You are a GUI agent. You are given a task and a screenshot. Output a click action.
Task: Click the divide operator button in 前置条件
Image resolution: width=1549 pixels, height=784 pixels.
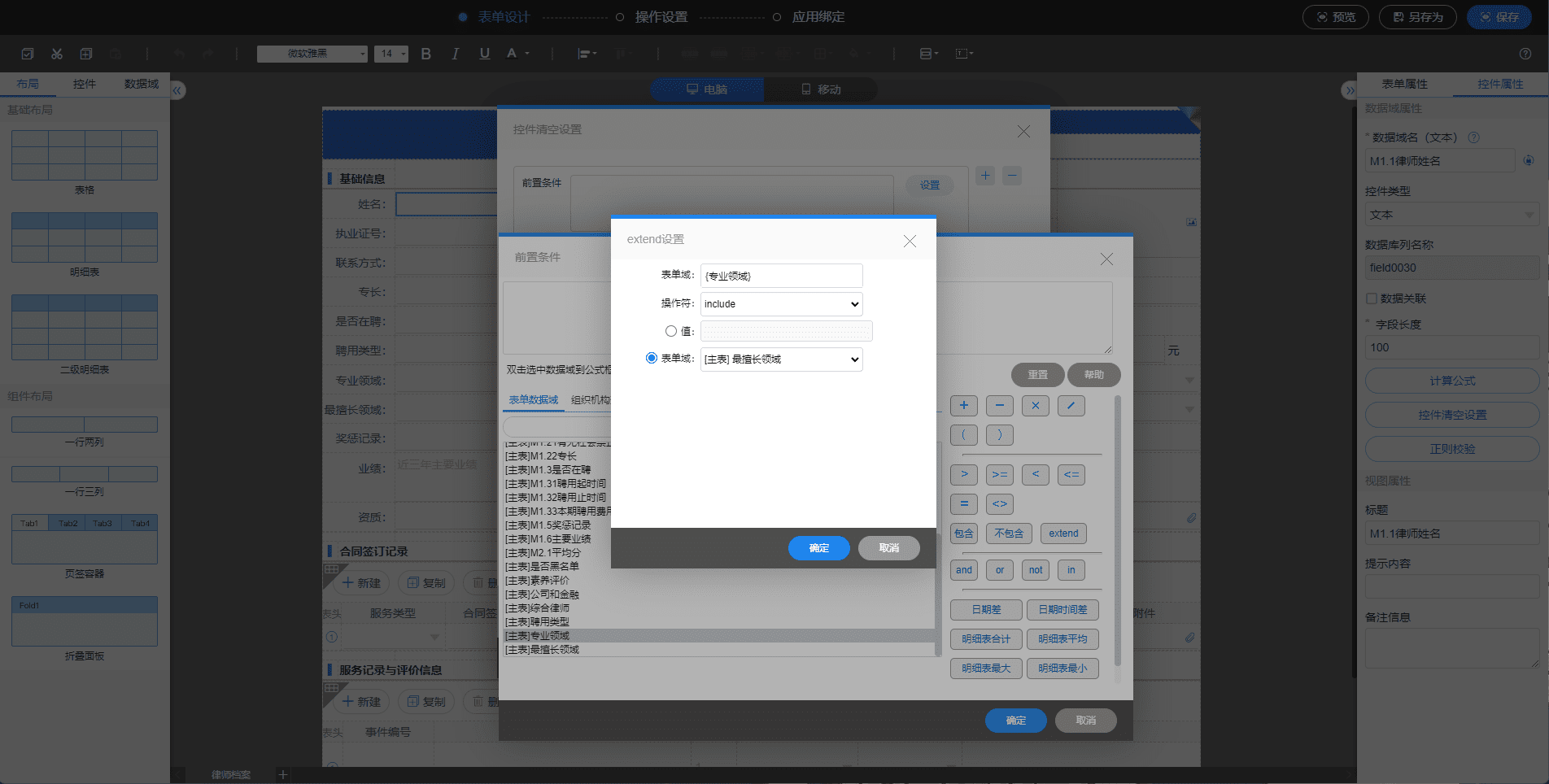tap(1071, 406)
